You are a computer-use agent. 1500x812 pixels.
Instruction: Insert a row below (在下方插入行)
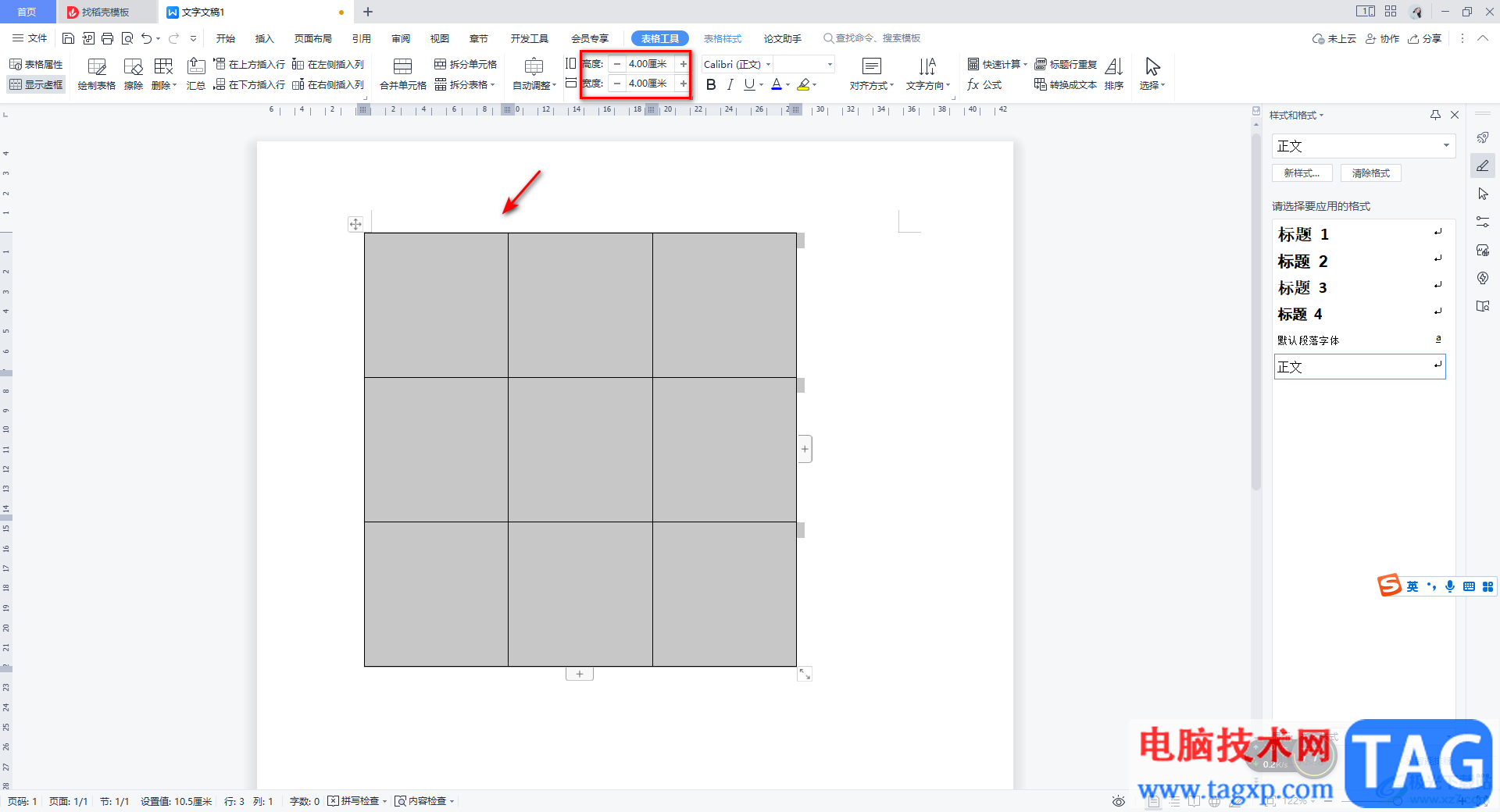coord(249,84)
